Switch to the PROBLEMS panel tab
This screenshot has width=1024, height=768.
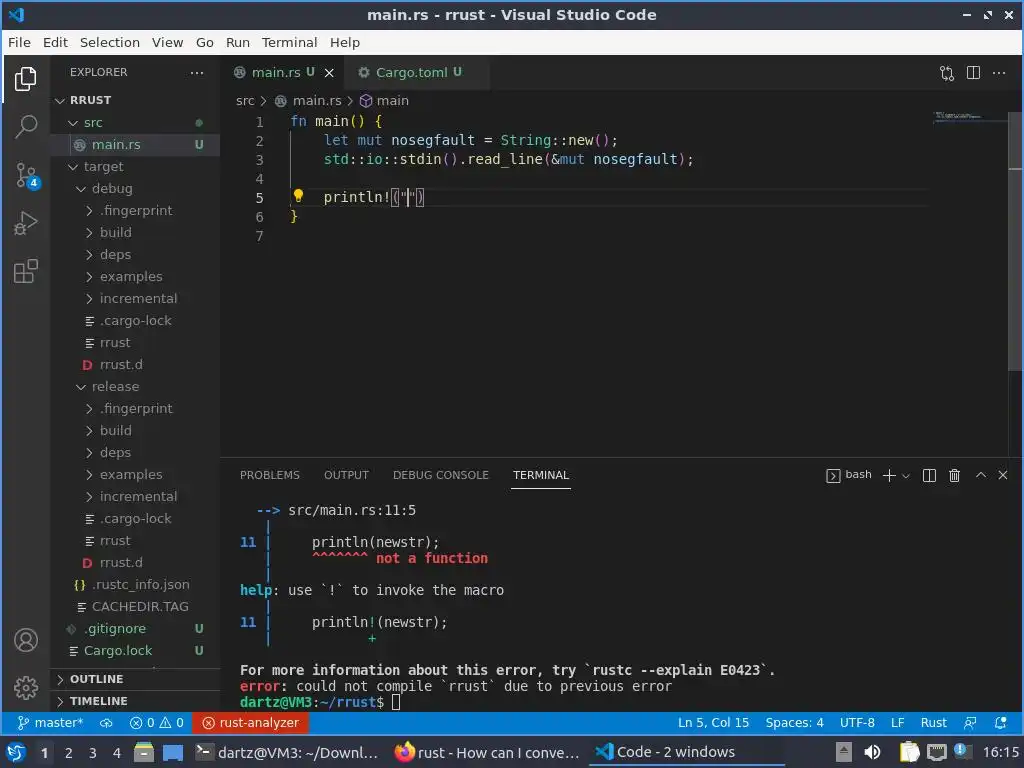(x=270, y=475)
